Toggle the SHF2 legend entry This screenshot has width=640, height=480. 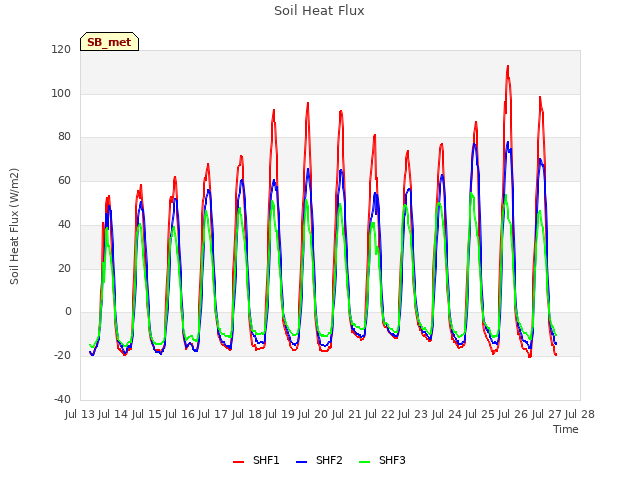coord(319,460)
